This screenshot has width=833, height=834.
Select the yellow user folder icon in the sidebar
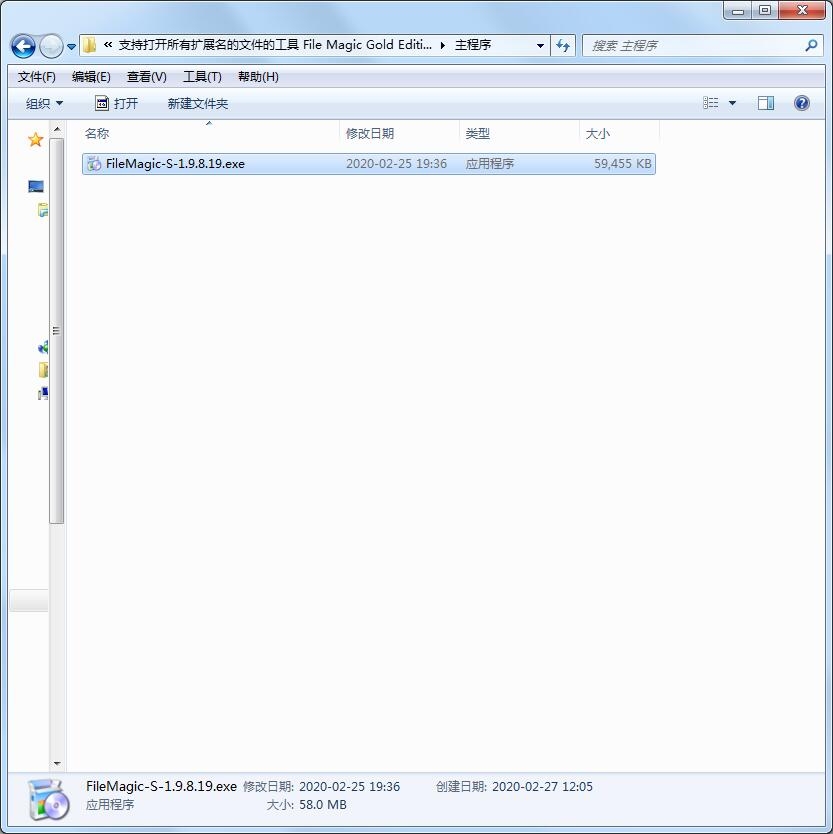click(x=43, y=370)
